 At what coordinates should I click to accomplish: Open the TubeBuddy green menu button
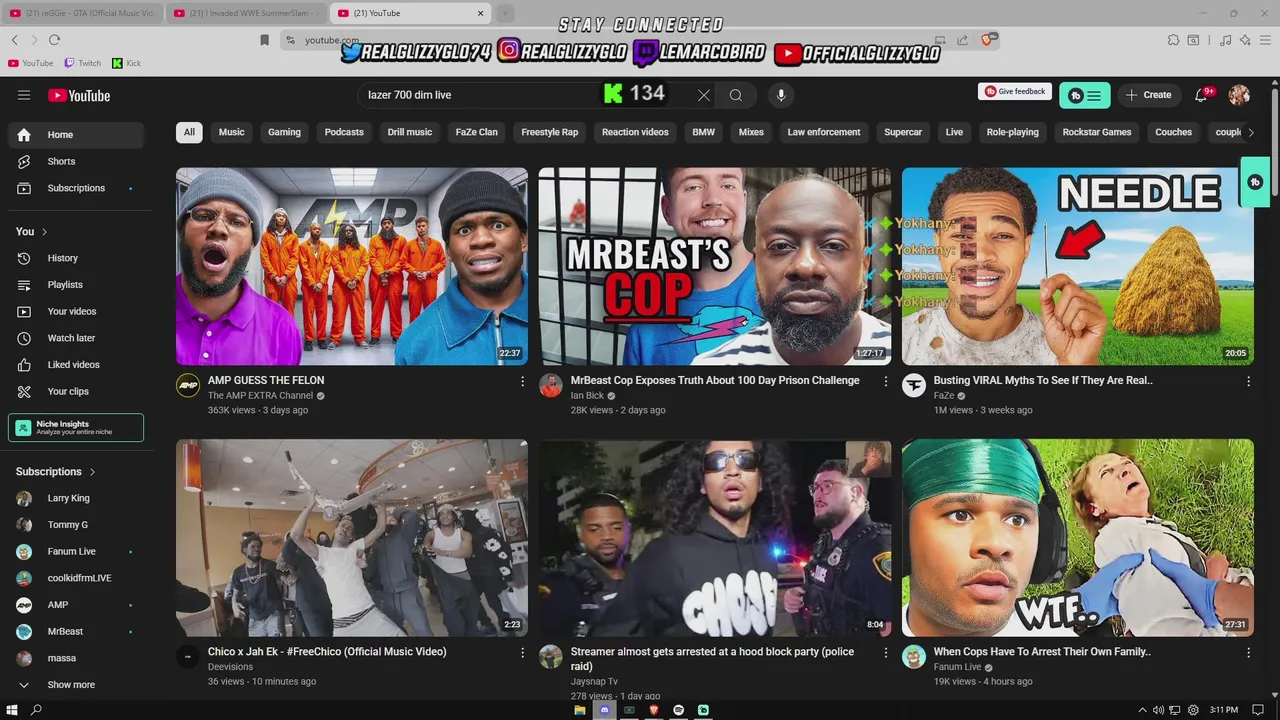[1085, 95]
